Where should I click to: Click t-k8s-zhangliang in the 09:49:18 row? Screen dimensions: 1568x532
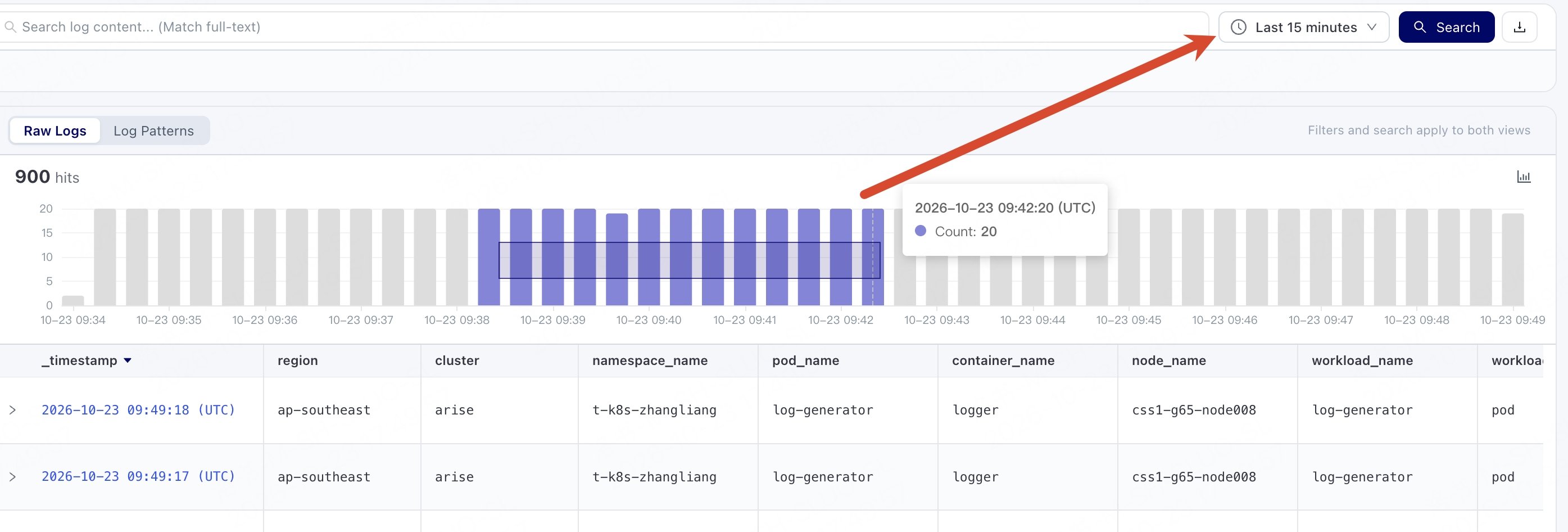pos(654,410)
